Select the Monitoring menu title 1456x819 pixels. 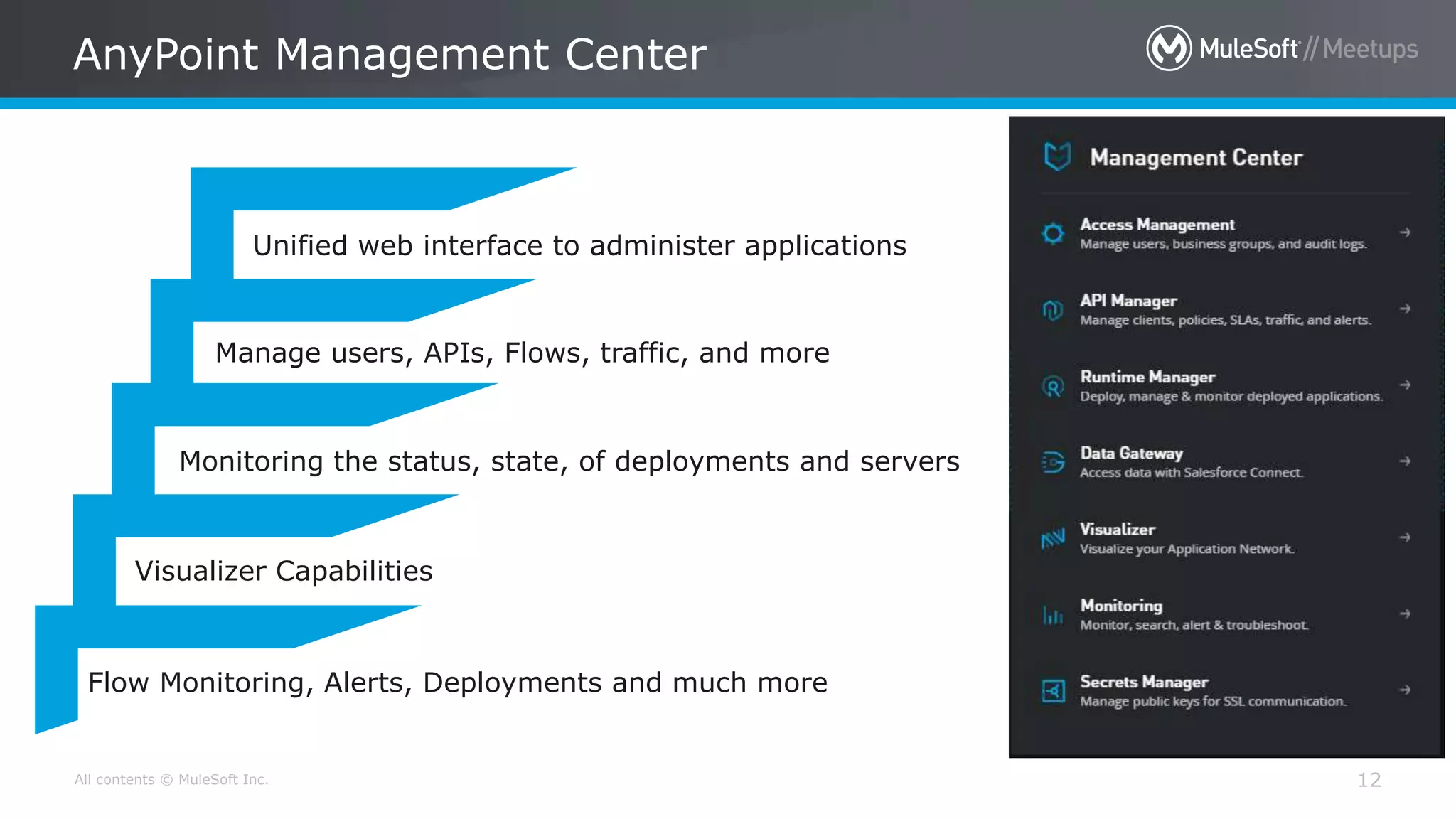click(1121, 605)
